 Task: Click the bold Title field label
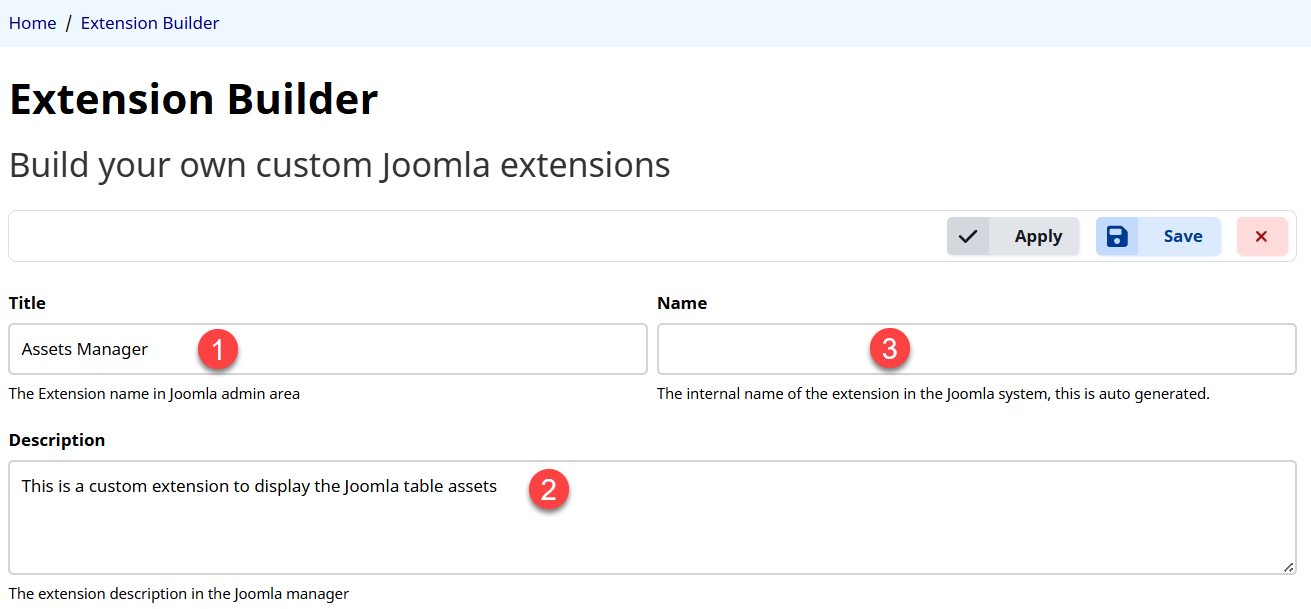click(x=28, y=303)
